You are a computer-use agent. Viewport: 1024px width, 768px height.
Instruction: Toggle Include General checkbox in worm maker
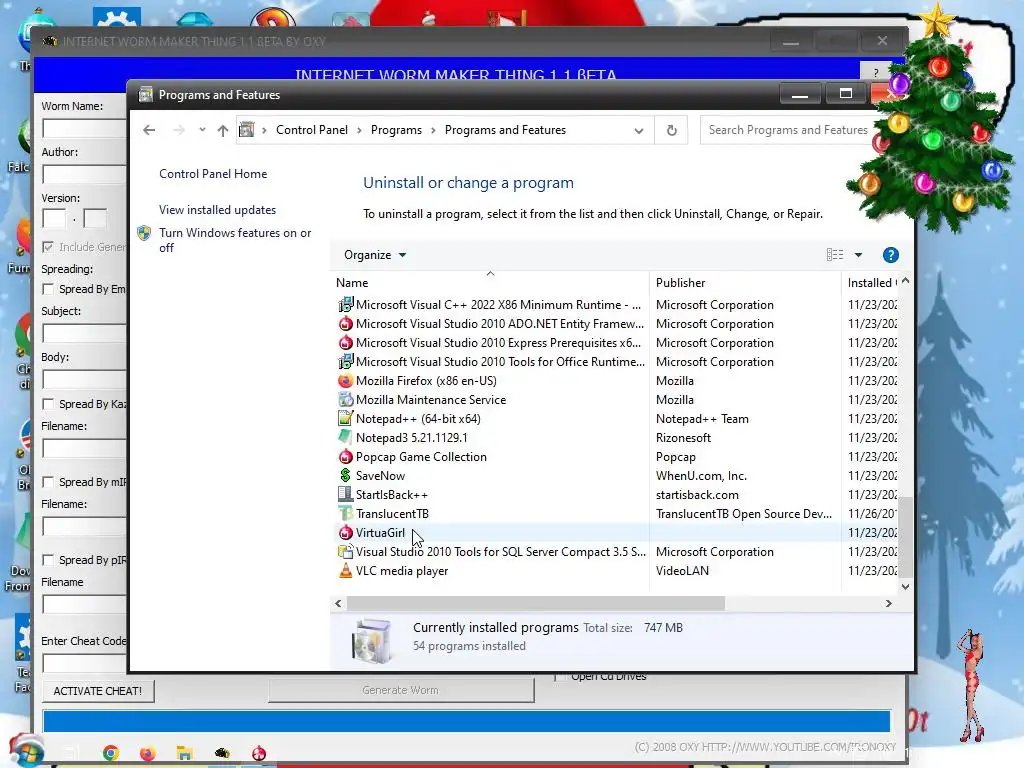48,247
